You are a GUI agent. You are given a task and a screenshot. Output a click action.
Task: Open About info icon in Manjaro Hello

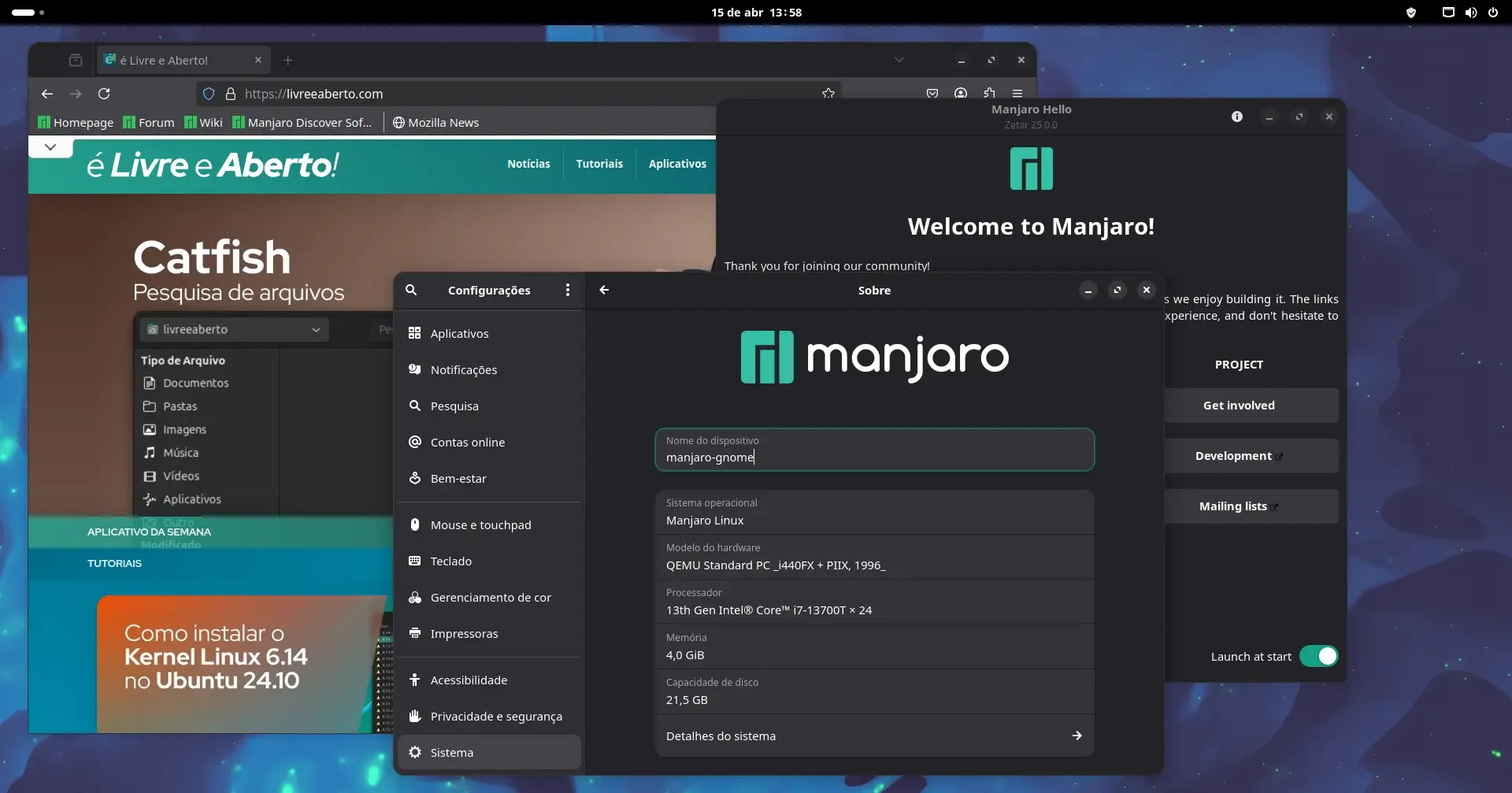pos(1236,117)
